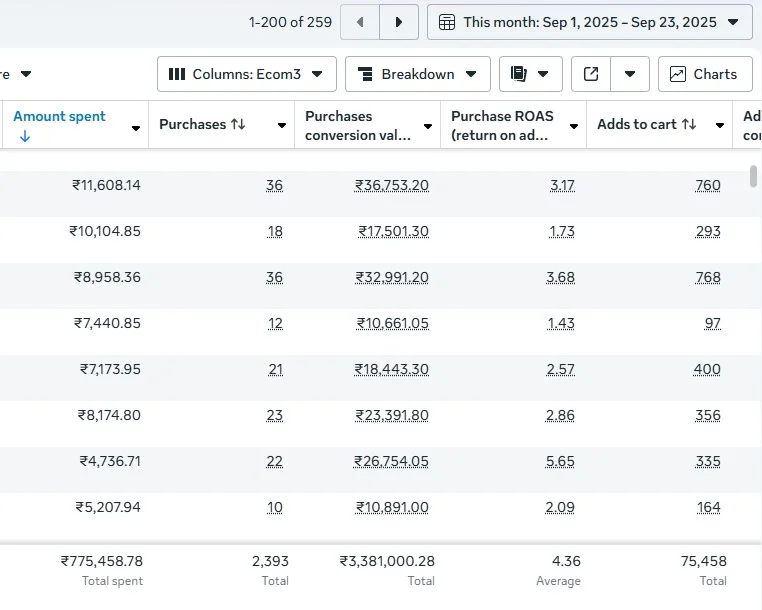Open the ₹36,753.20 purchase value link
762x610 pixels.
391,185
